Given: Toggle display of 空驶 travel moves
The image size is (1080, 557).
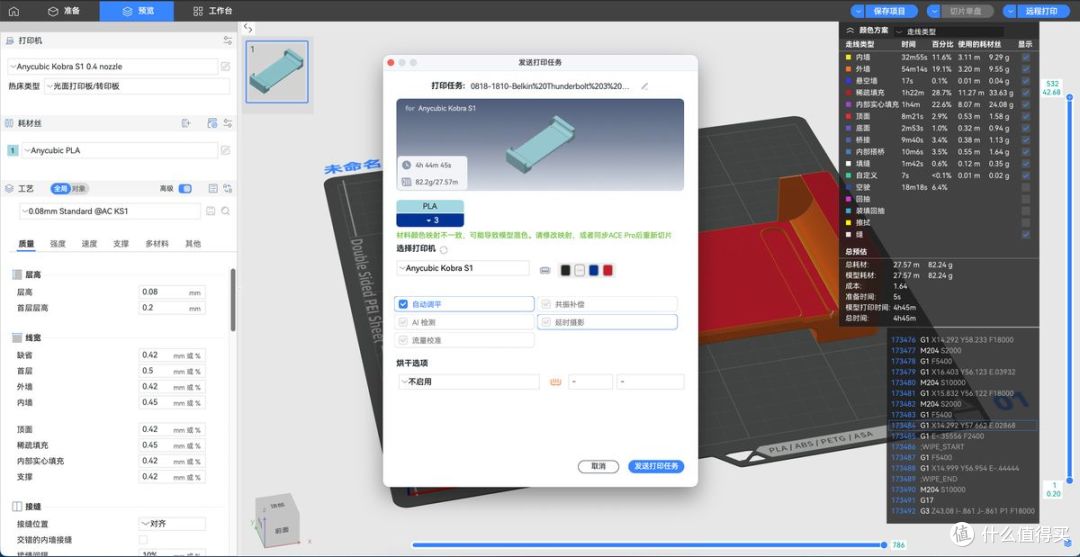Looking at the screenshot, I should (1026, 187).
